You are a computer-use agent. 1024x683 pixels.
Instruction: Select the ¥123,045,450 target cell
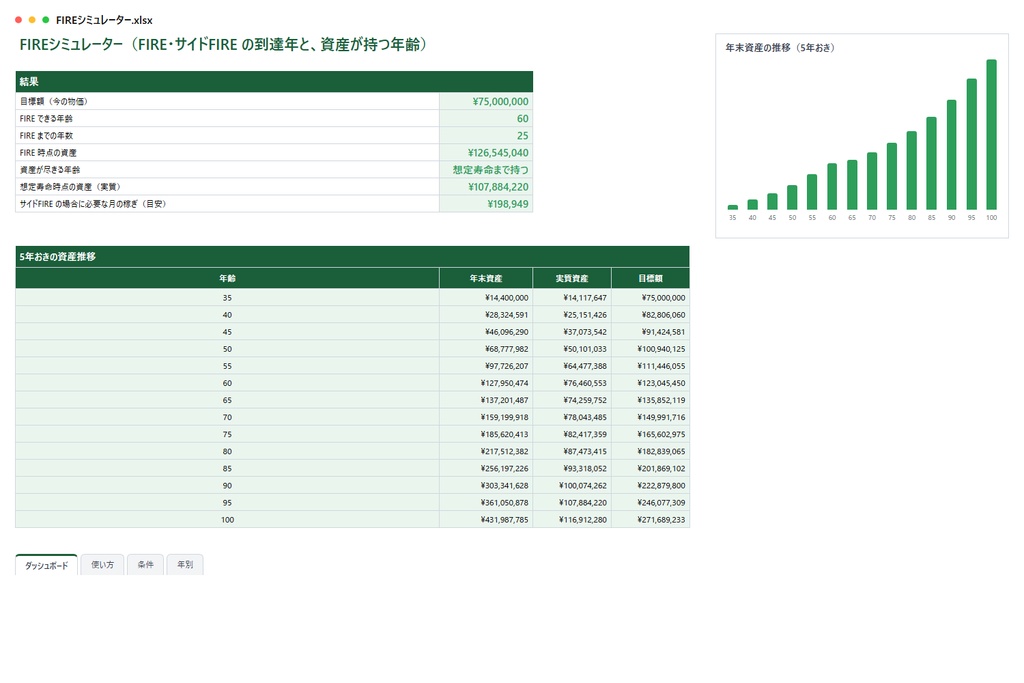[650, 383]
